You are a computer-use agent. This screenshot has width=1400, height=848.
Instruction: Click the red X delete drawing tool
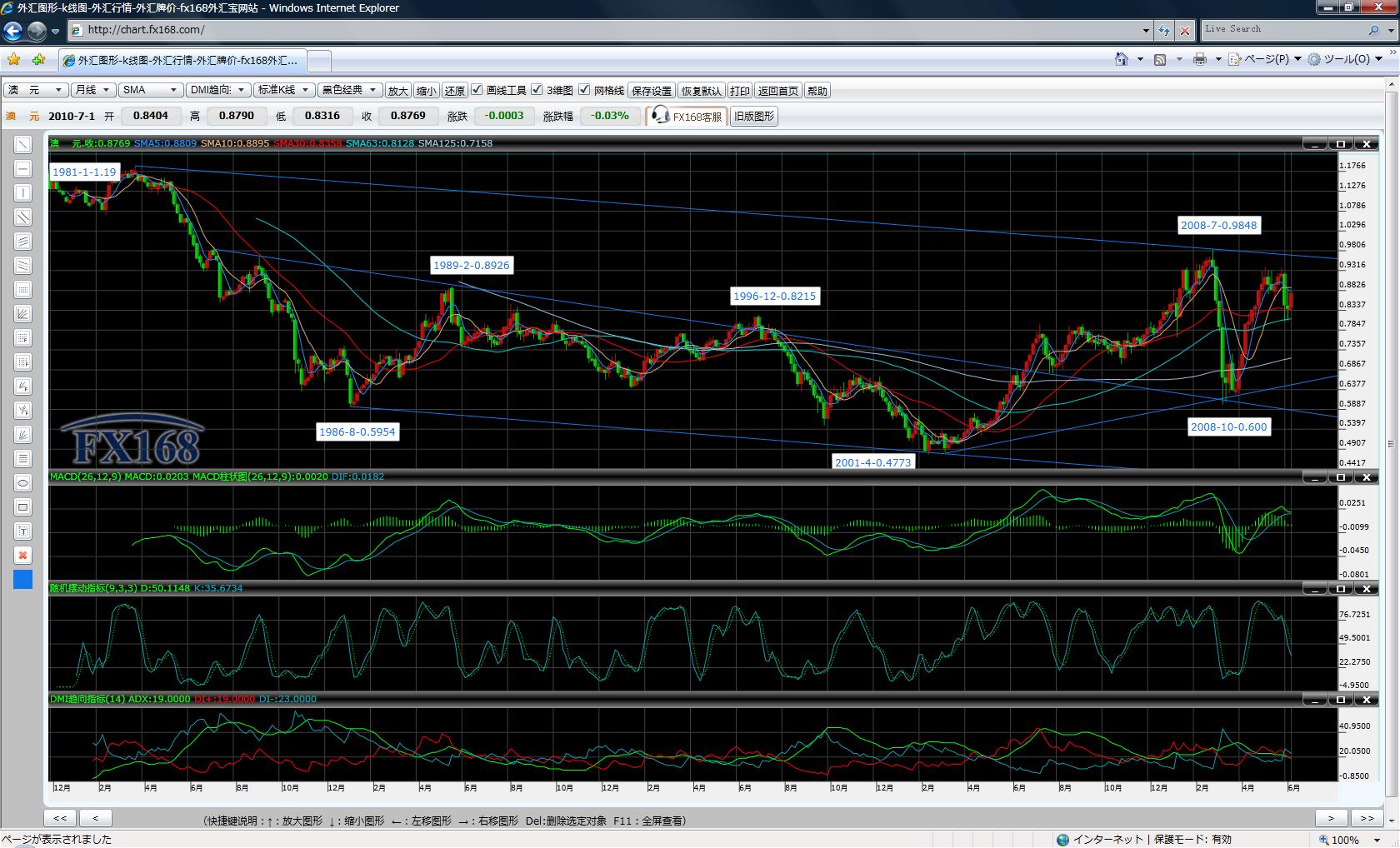[x=23, y=556]
